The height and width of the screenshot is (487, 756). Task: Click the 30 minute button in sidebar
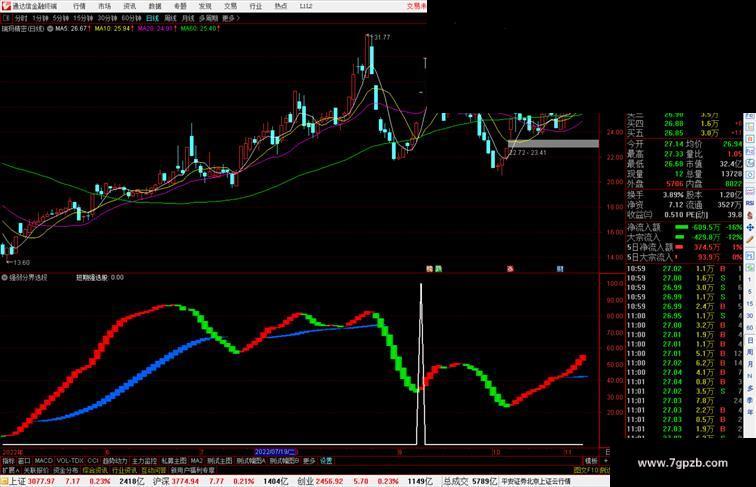click(750, 316)
